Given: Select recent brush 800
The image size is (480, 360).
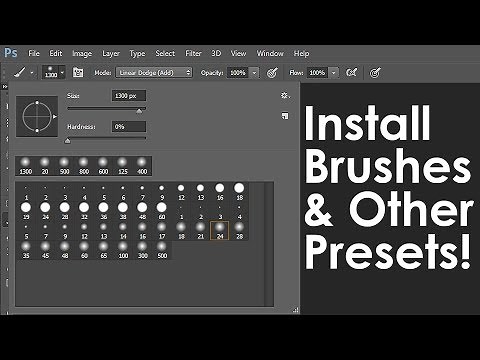Looking at the screenshot, I should tap(84, 166).
